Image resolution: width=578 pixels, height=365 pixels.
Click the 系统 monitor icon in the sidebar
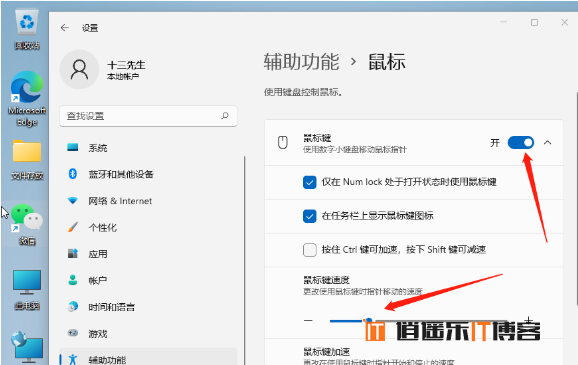click(73, 147)
